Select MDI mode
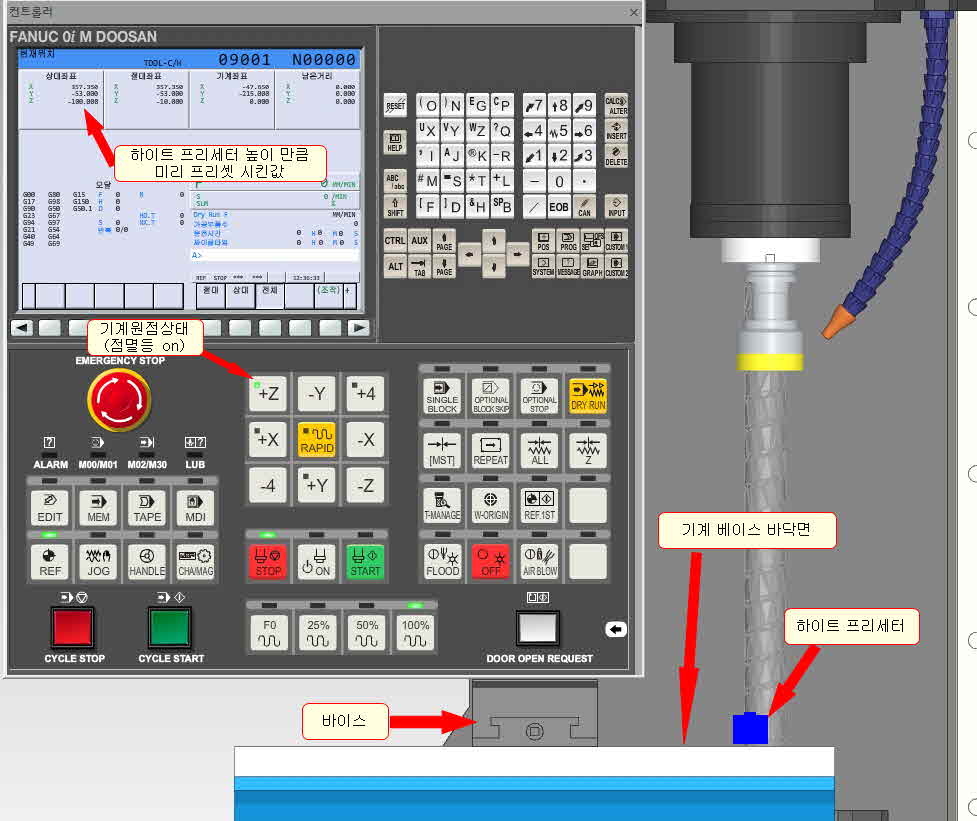 click(195, 508)
